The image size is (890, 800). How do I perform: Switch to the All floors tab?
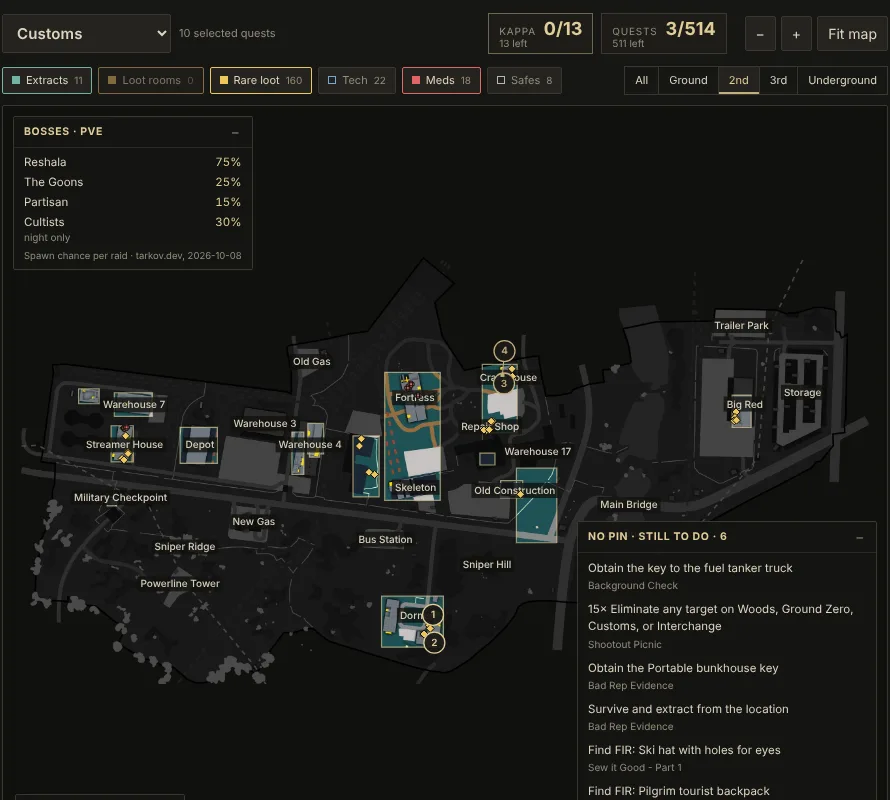641,80
